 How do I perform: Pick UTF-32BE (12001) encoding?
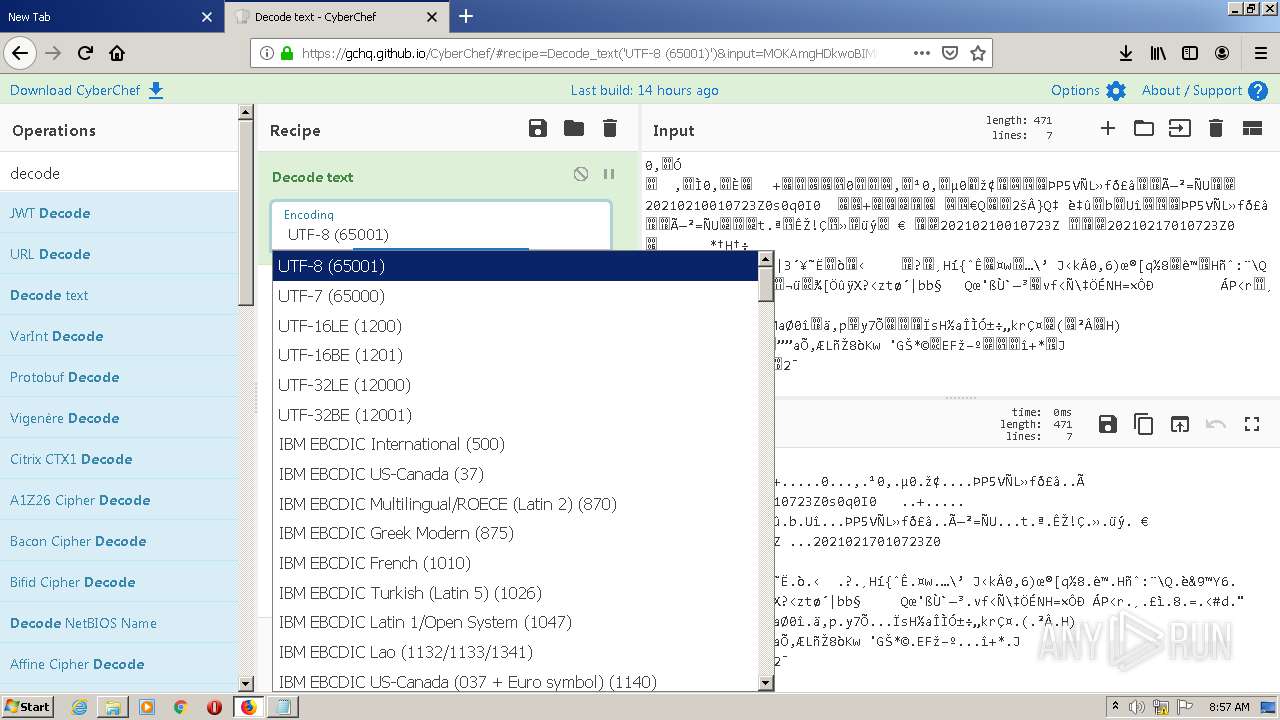pyautogui.click(x=516, y=415)
